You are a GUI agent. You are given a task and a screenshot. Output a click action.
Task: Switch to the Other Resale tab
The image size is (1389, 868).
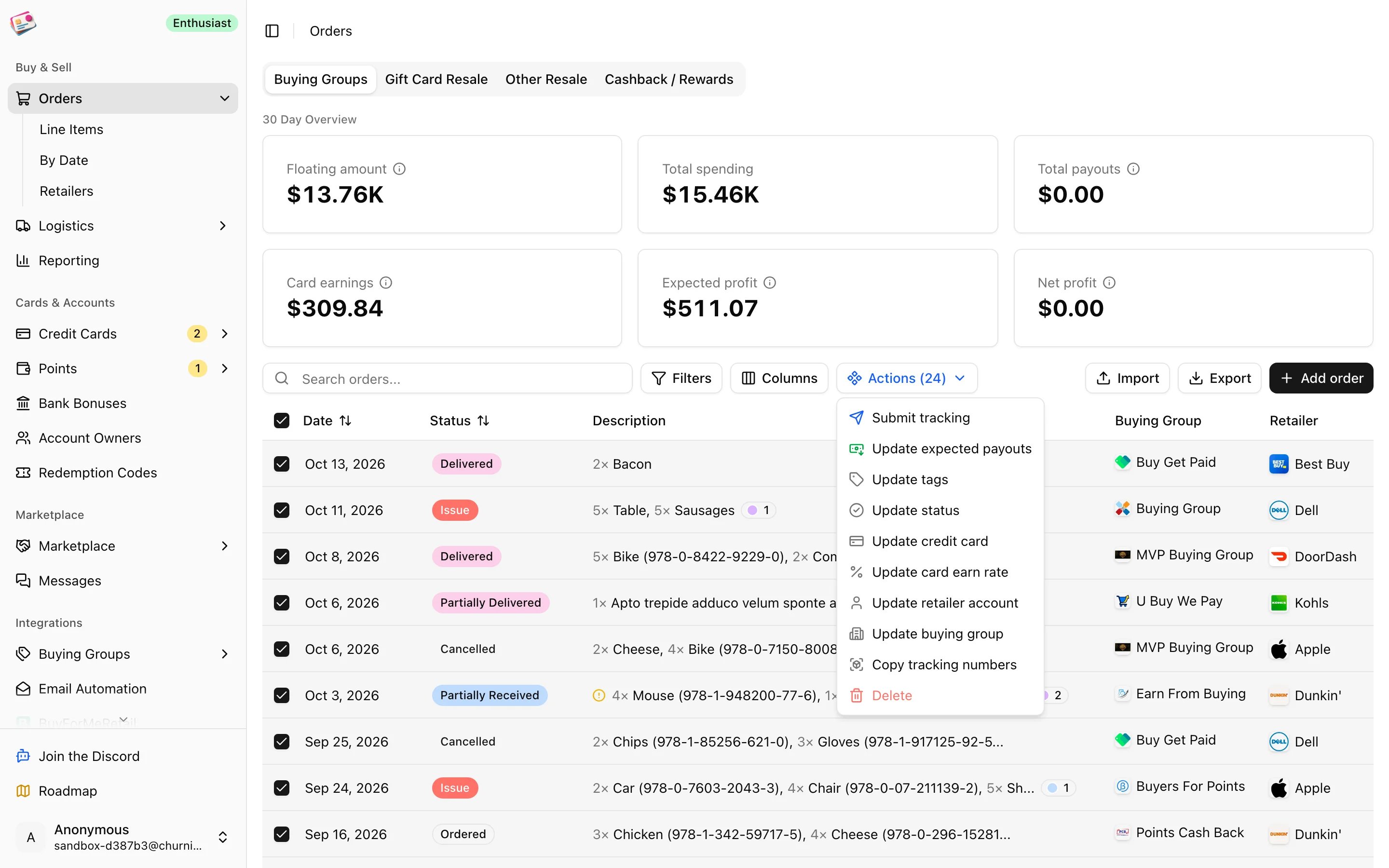pos(546,79)
